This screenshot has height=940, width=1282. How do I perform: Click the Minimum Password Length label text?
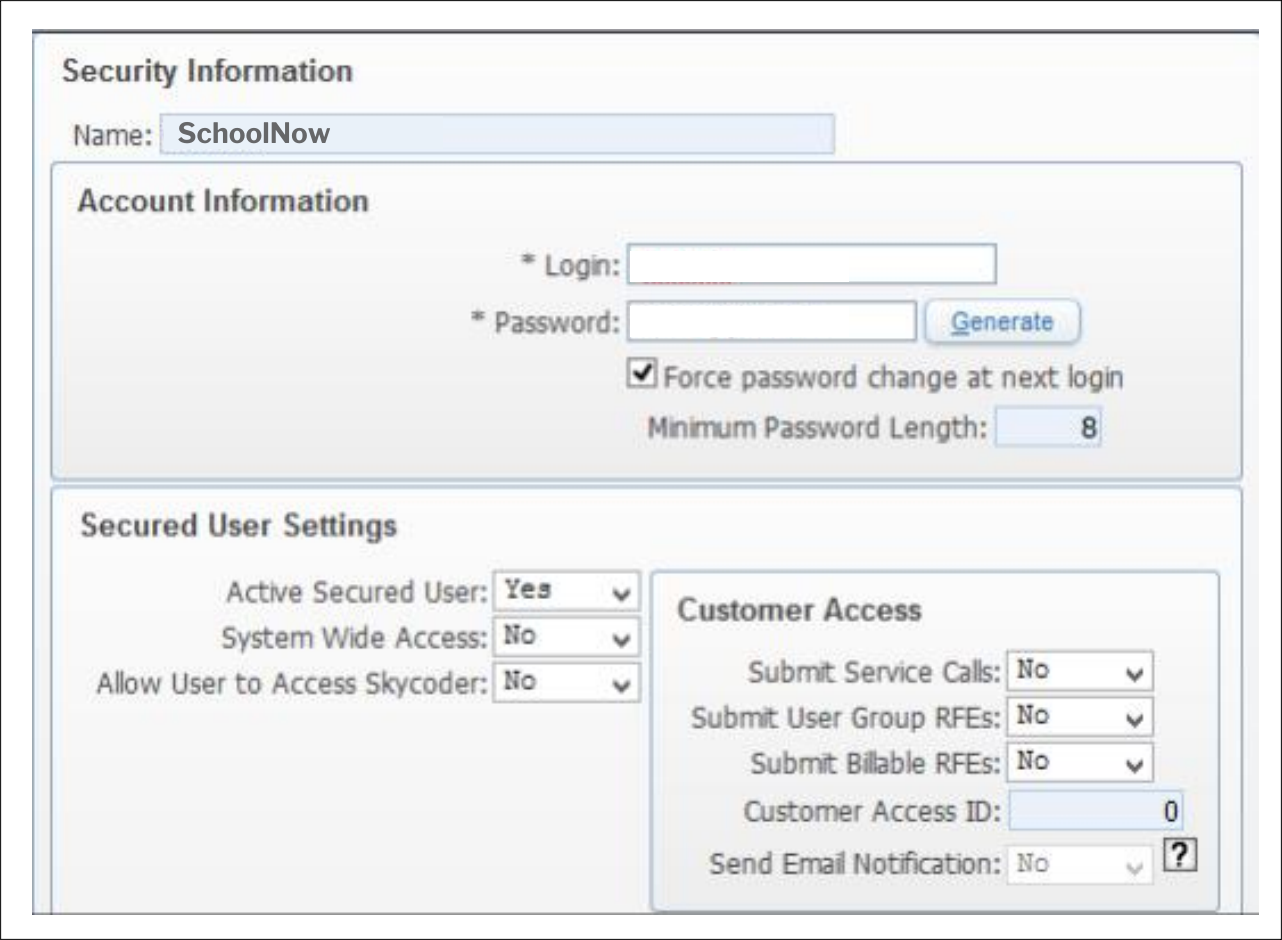[817, 429]
